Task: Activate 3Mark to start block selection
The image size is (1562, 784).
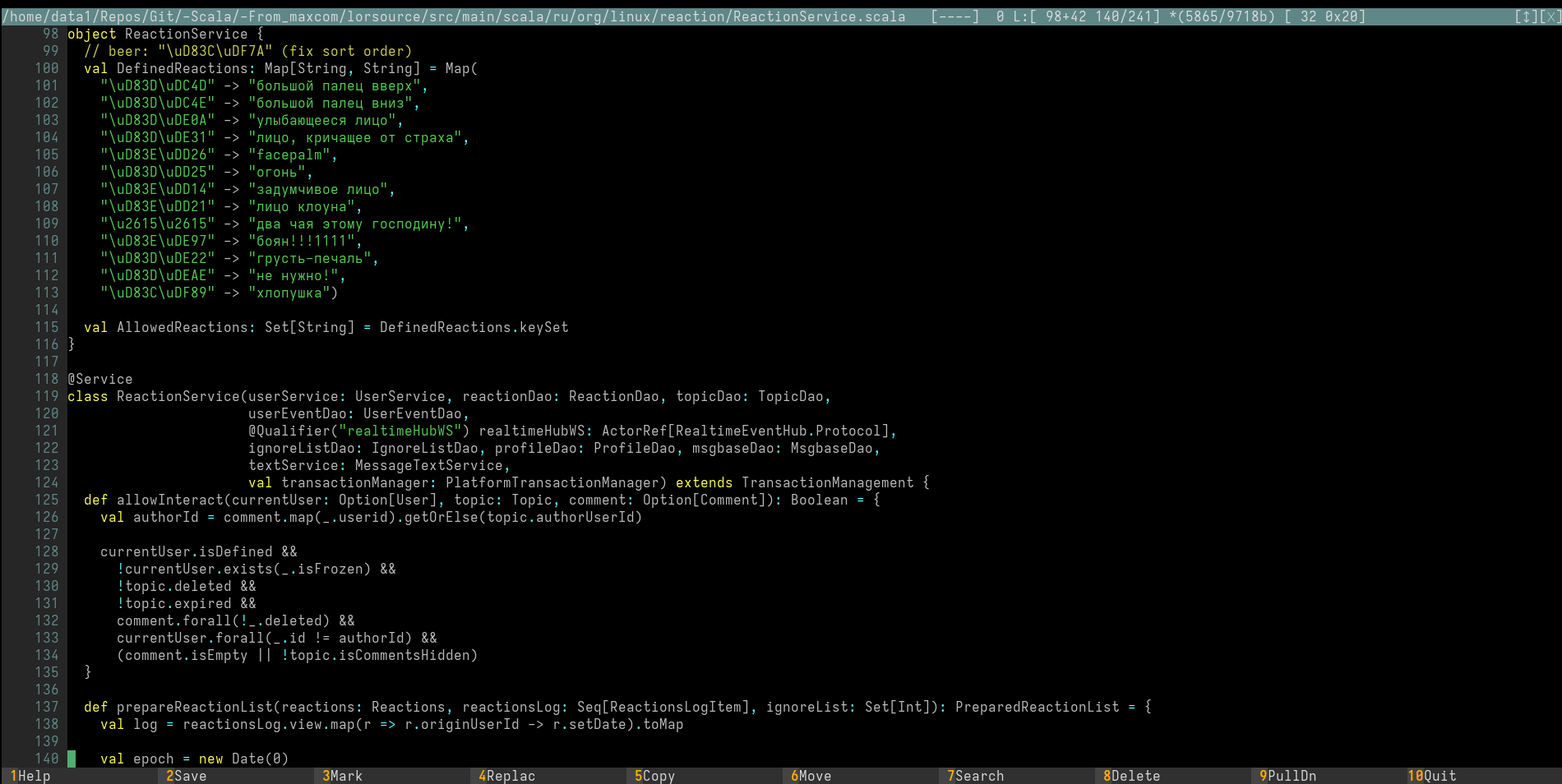Action: tap(342, 776)
